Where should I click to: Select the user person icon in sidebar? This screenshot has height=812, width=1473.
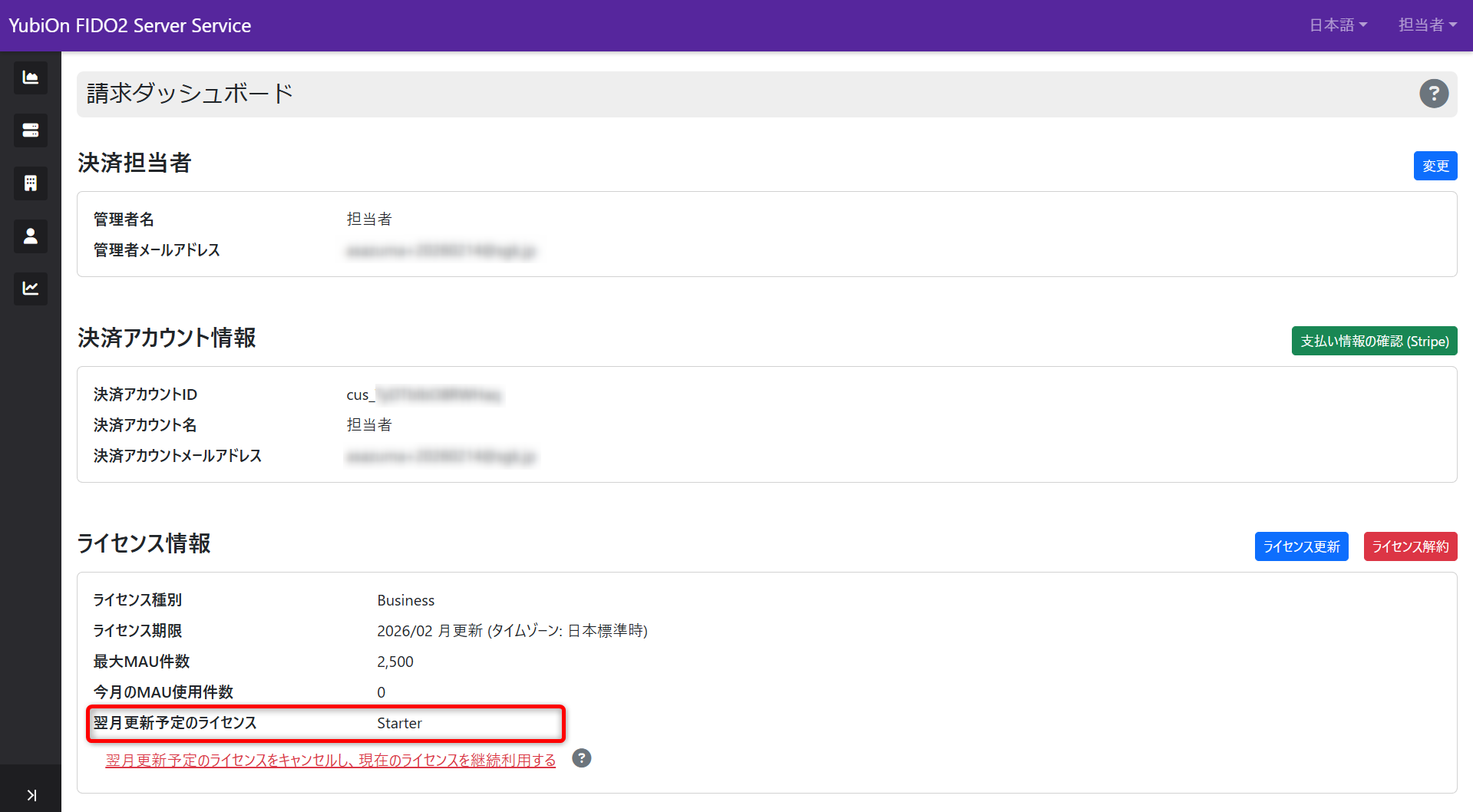pyautogui.click(x=31, y=236)
